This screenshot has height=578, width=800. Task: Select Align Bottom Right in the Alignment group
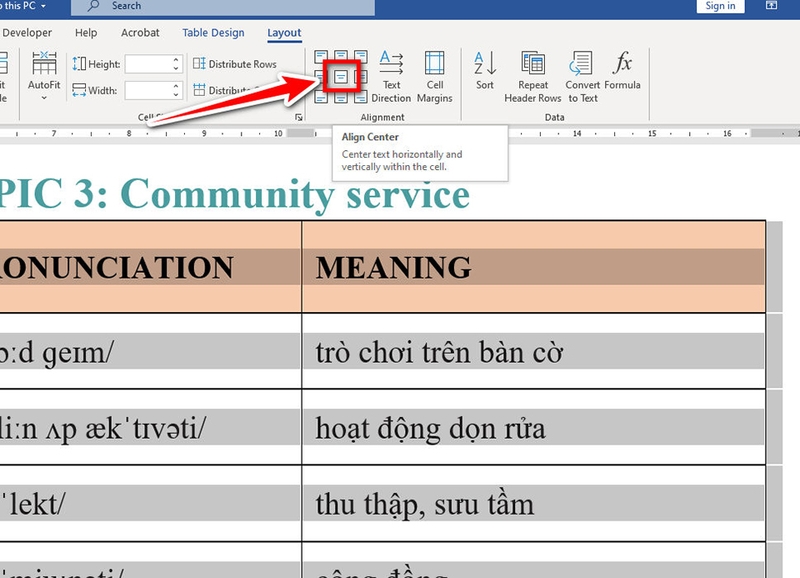[x=362, y=98]
